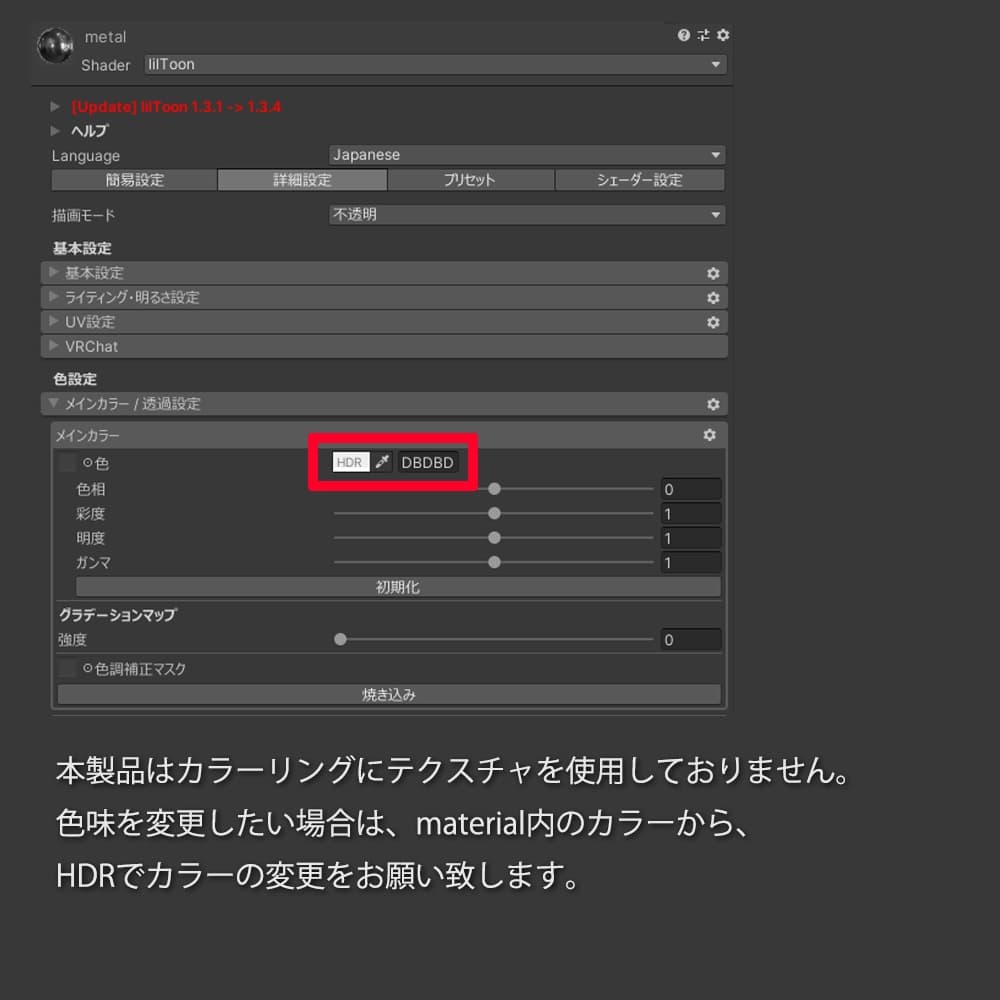This screenshot has height=1000, width=1000.
Task: Toggle the 色 checkbox
Action: pyautogui.click(x=66, y=463)
